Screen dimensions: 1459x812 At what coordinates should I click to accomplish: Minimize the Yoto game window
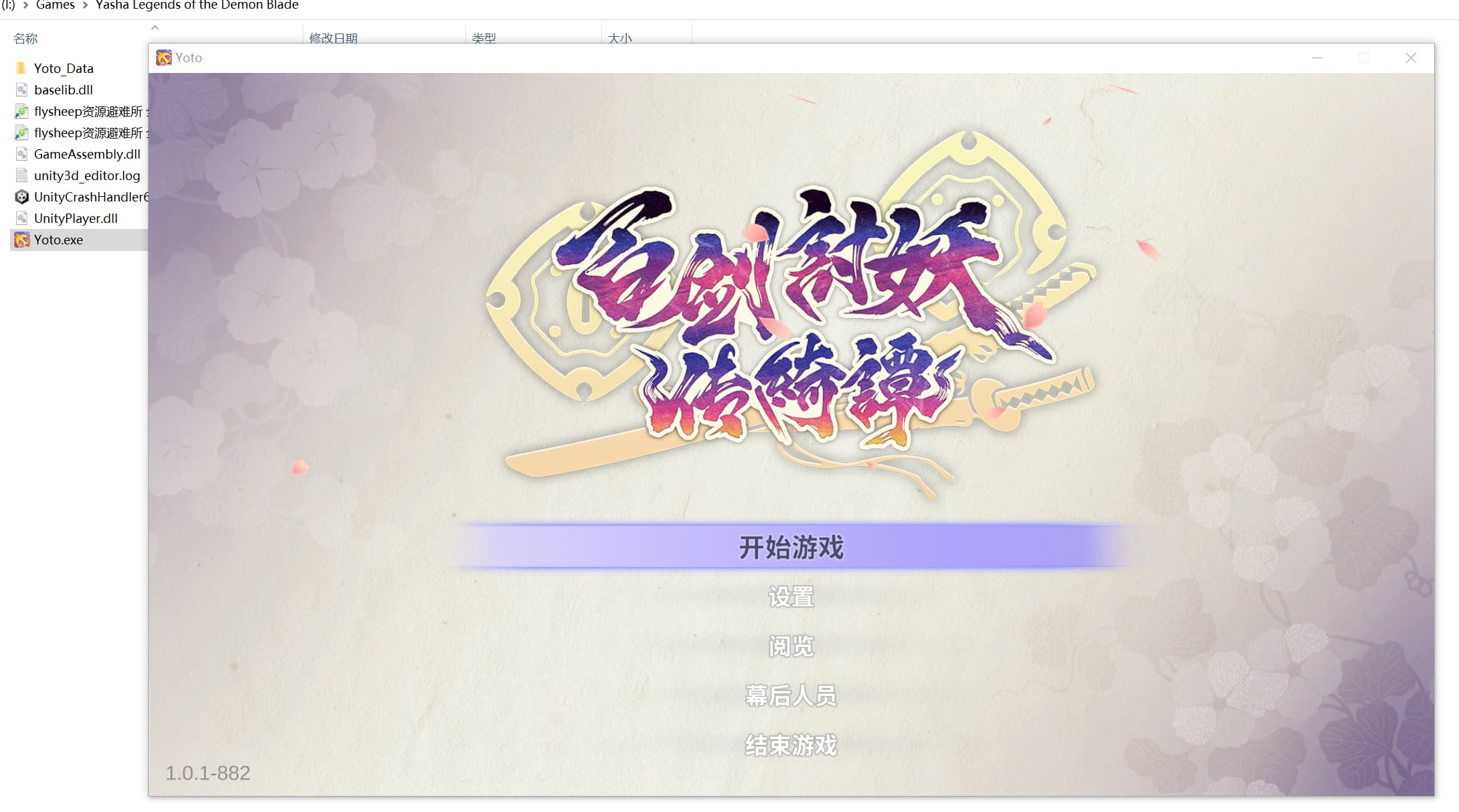point(1317,58)
